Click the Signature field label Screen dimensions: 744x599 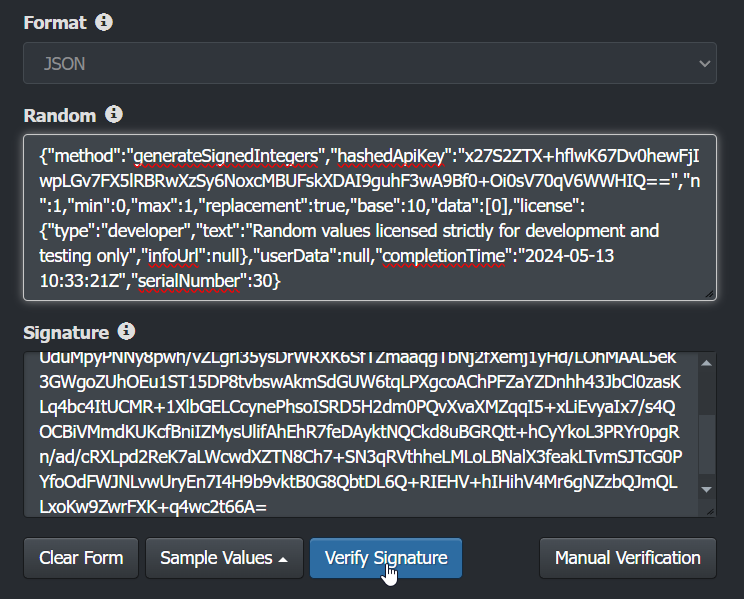tap(66, 331)
